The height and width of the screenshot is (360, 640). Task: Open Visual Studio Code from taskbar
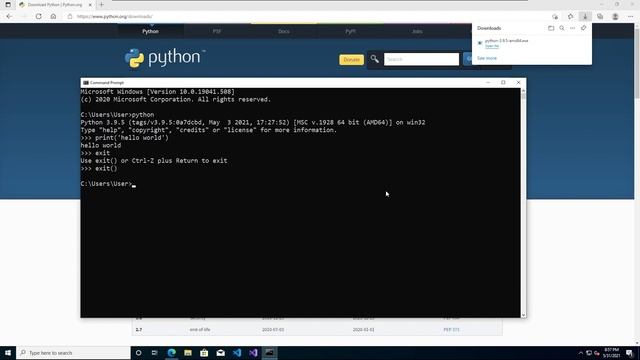tap(237, 353)
